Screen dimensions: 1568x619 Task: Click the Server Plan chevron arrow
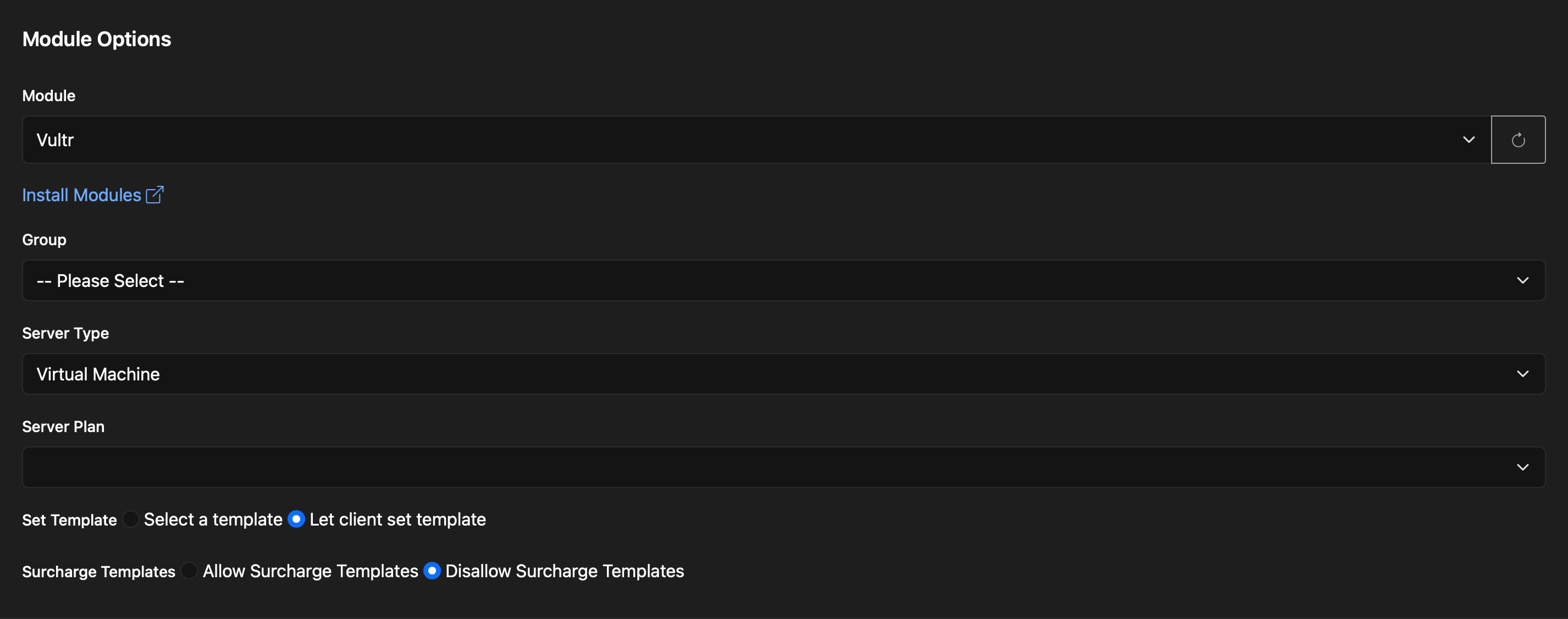tap(1522, 467)
